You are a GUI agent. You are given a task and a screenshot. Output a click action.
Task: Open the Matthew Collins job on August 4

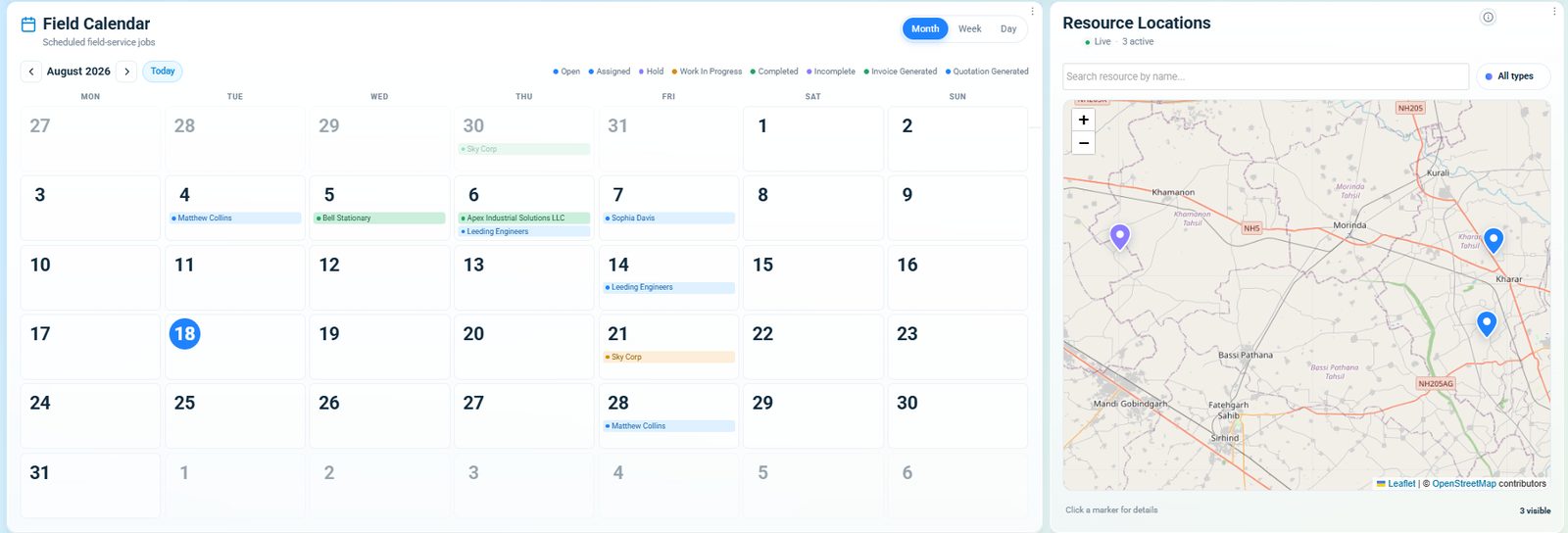(235, 218)
